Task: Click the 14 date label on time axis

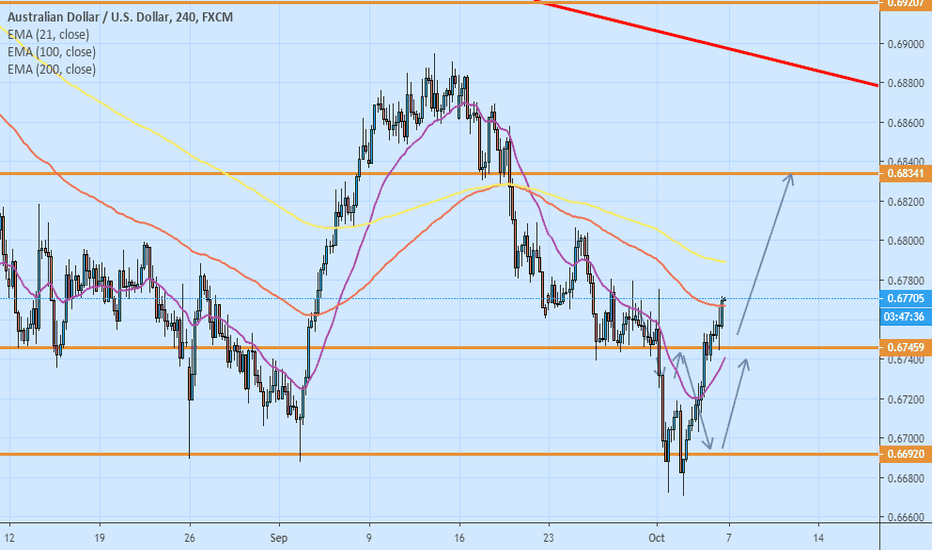Action: point(818,538)
